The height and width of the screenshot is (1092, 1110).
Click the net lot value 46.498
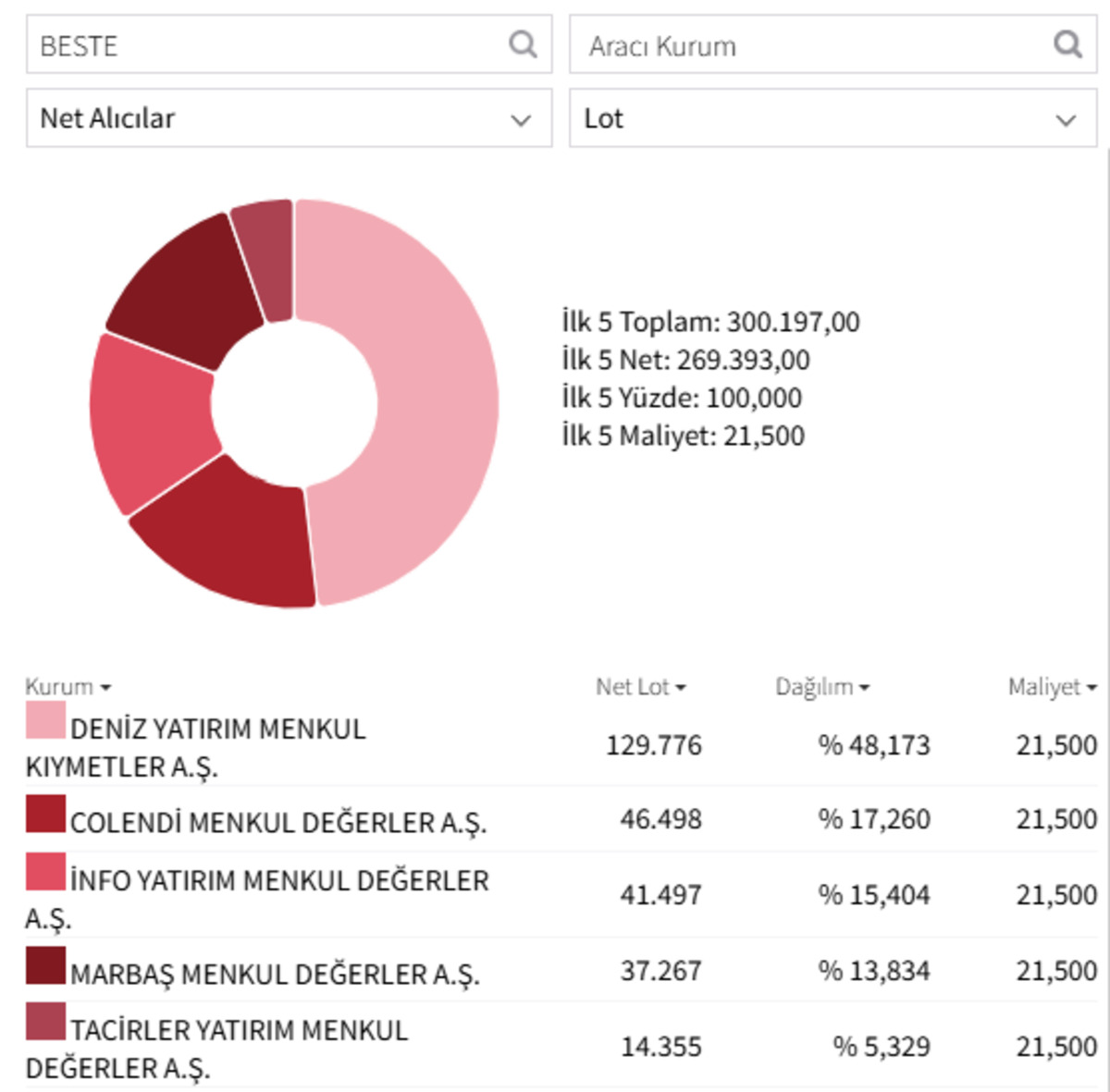660,819
